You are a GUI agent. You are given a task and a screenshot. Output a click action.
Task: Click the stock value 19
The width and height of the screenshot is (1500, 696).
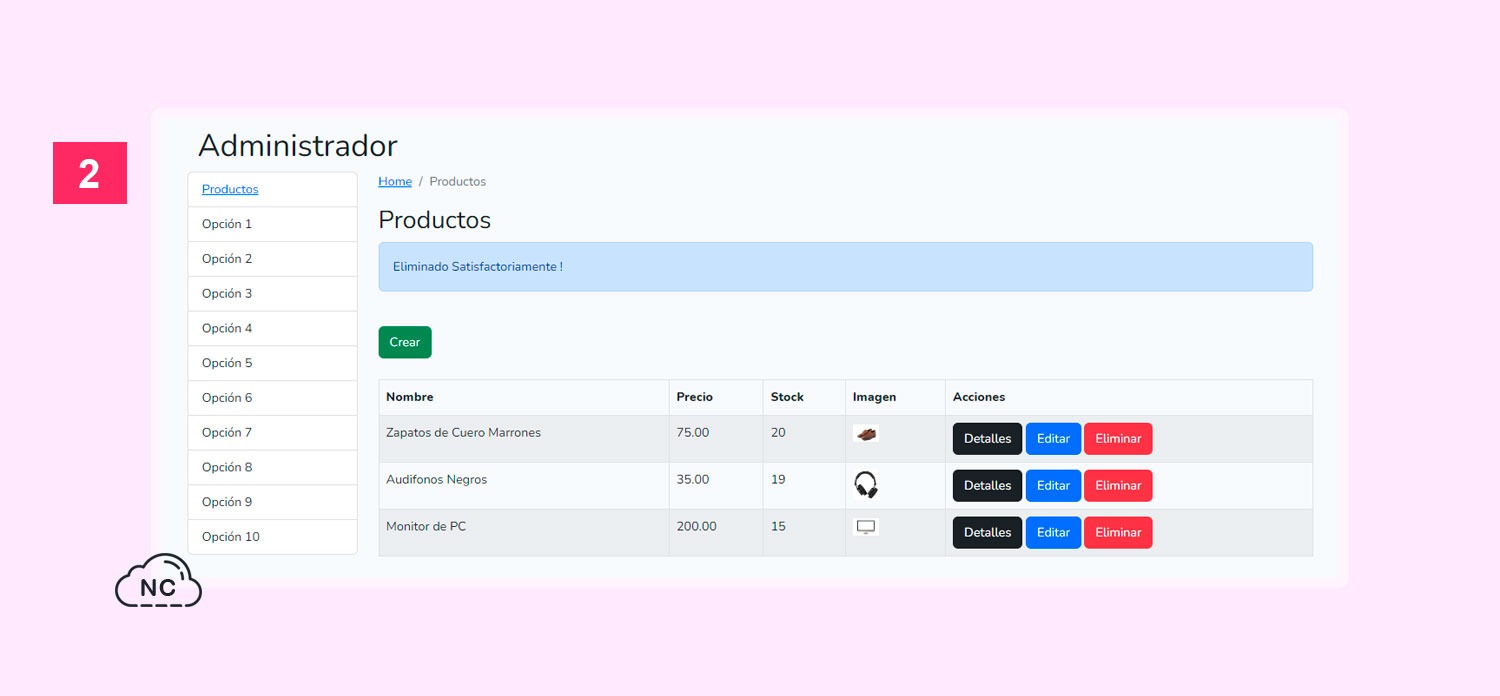point(778,480)
